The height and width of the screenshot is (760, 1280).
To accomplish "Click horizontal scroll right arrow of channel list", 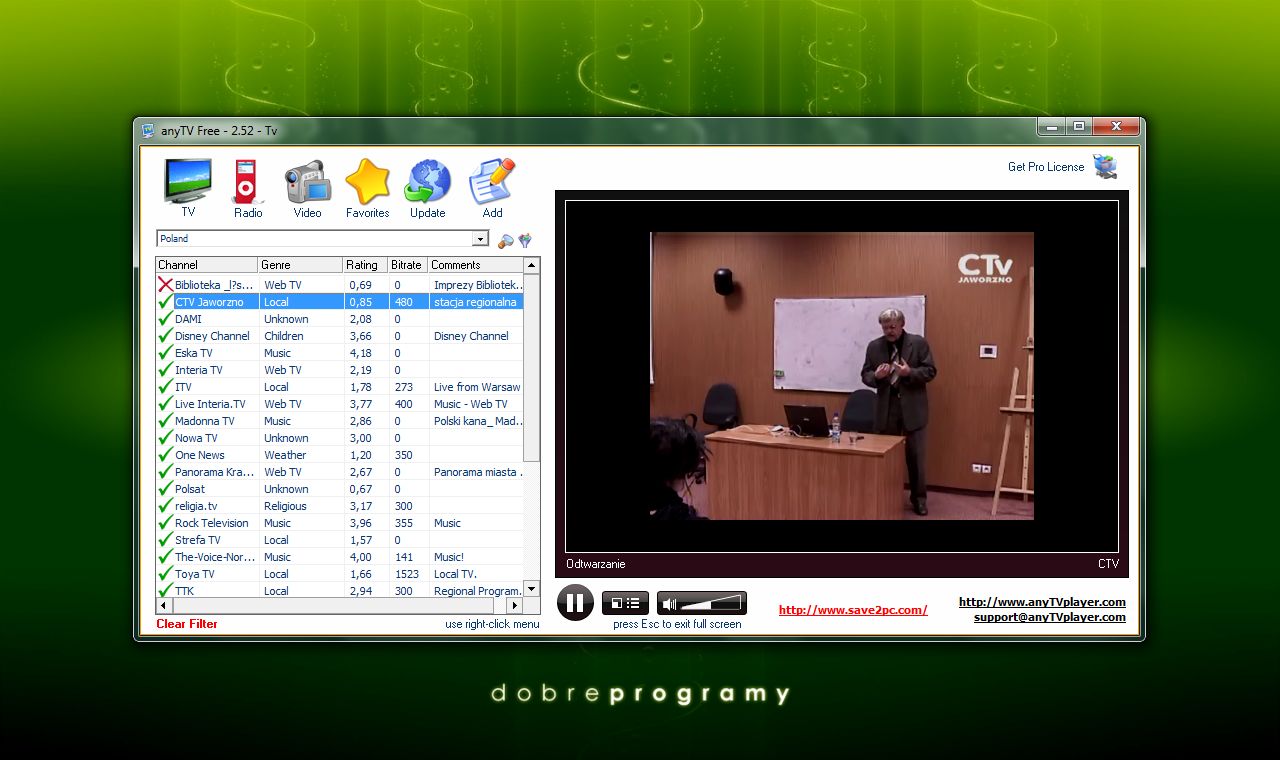I will coord(515,606).
